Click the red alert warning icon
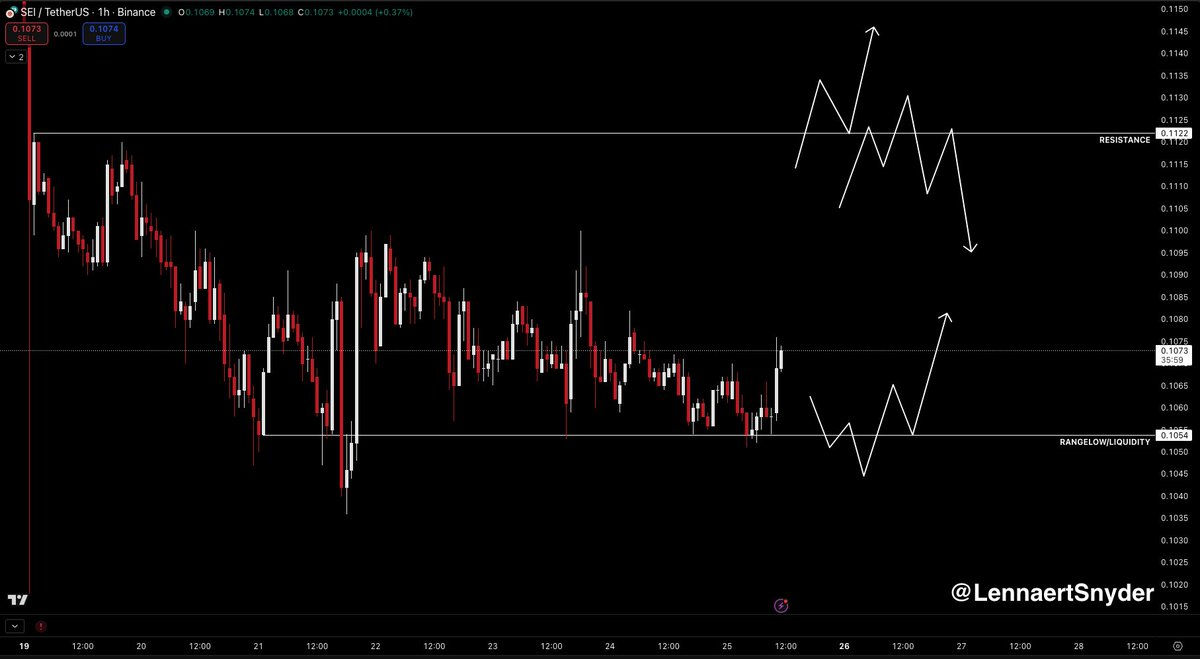 coord(40,627)
